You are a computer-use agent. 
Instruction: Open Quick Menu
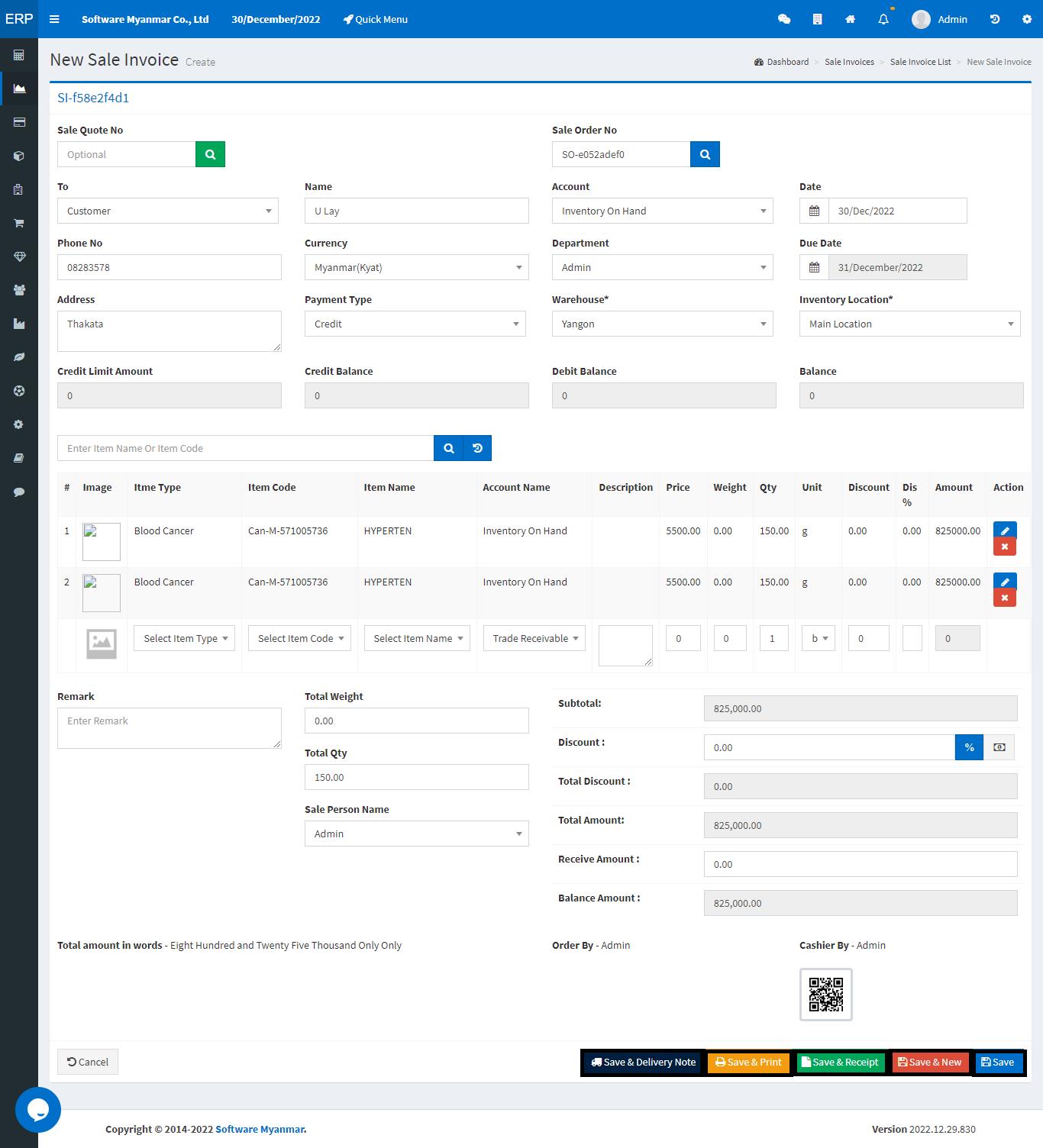click(375, 19)
